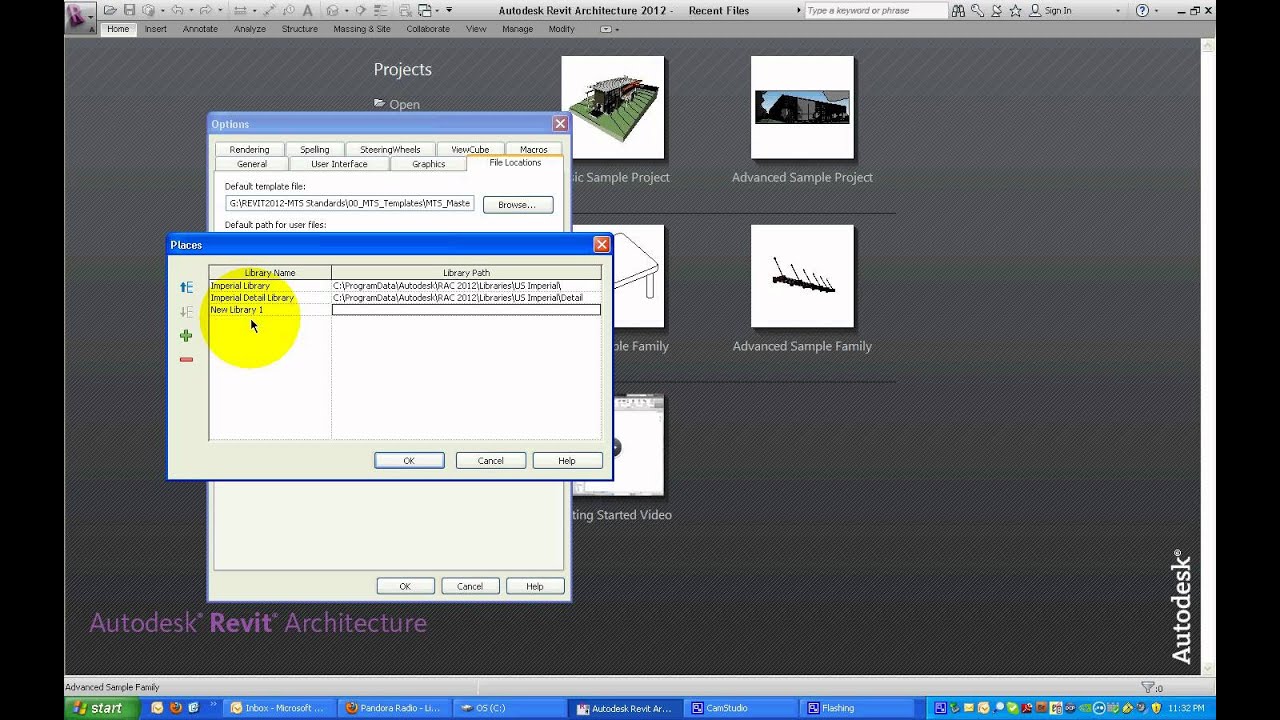Image resolution: width=1280 pixels, height=720 pixels.
Task: Select the Imperial Library row name
Action: pos(240,286)
